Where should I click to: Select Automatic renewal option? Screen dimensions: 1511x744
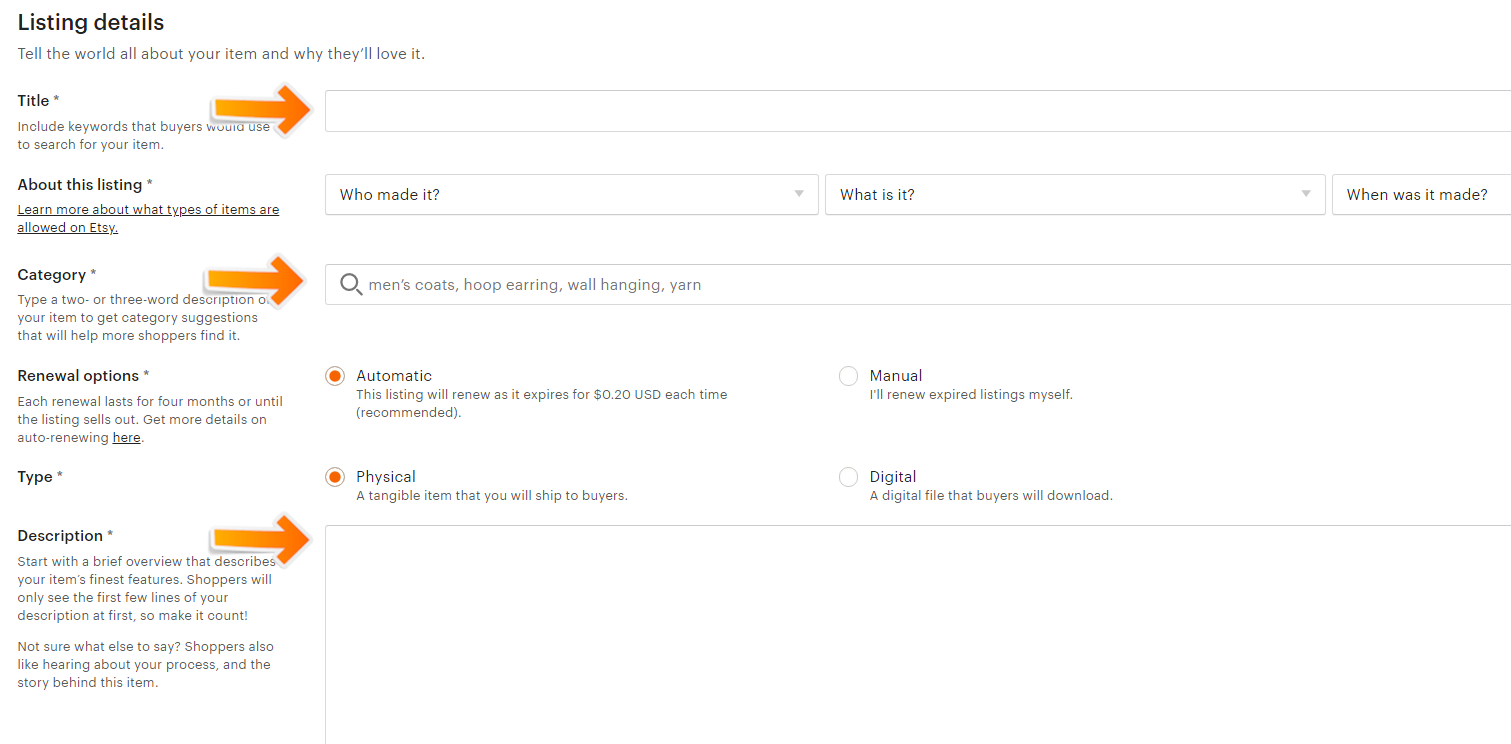click(x=335, y=377)
